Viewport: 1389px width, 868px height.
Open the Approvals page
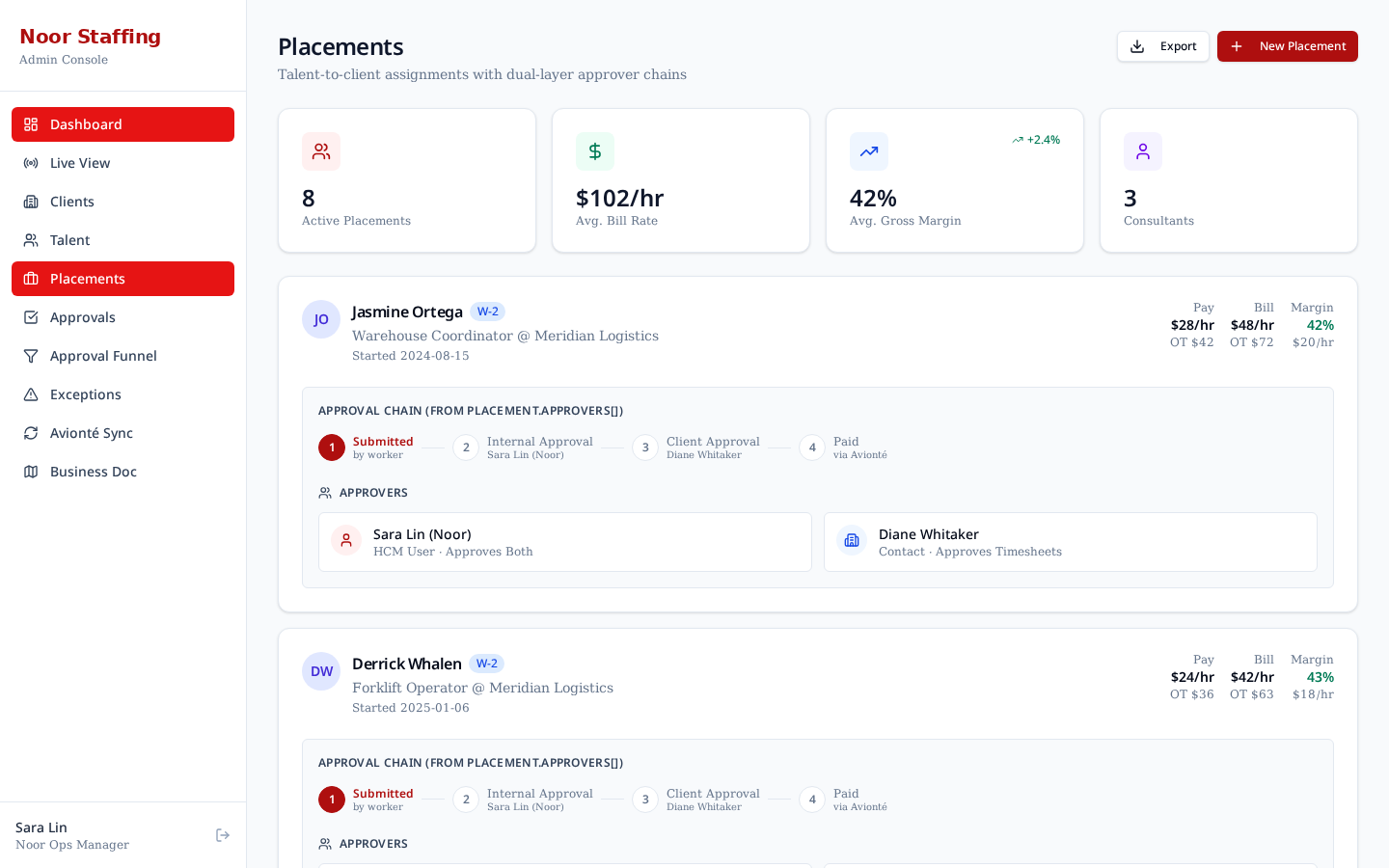click(123, 317)
